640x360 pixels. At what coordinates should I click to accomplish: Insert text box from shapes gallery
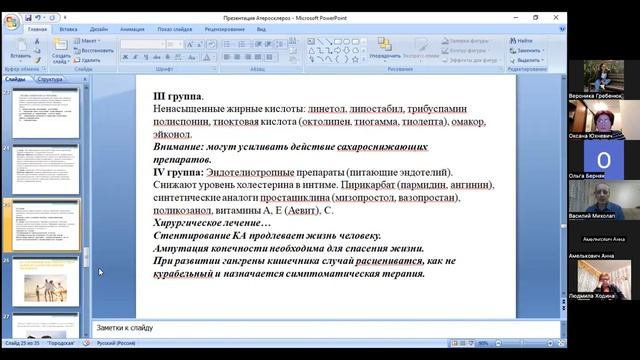point(311,42)
